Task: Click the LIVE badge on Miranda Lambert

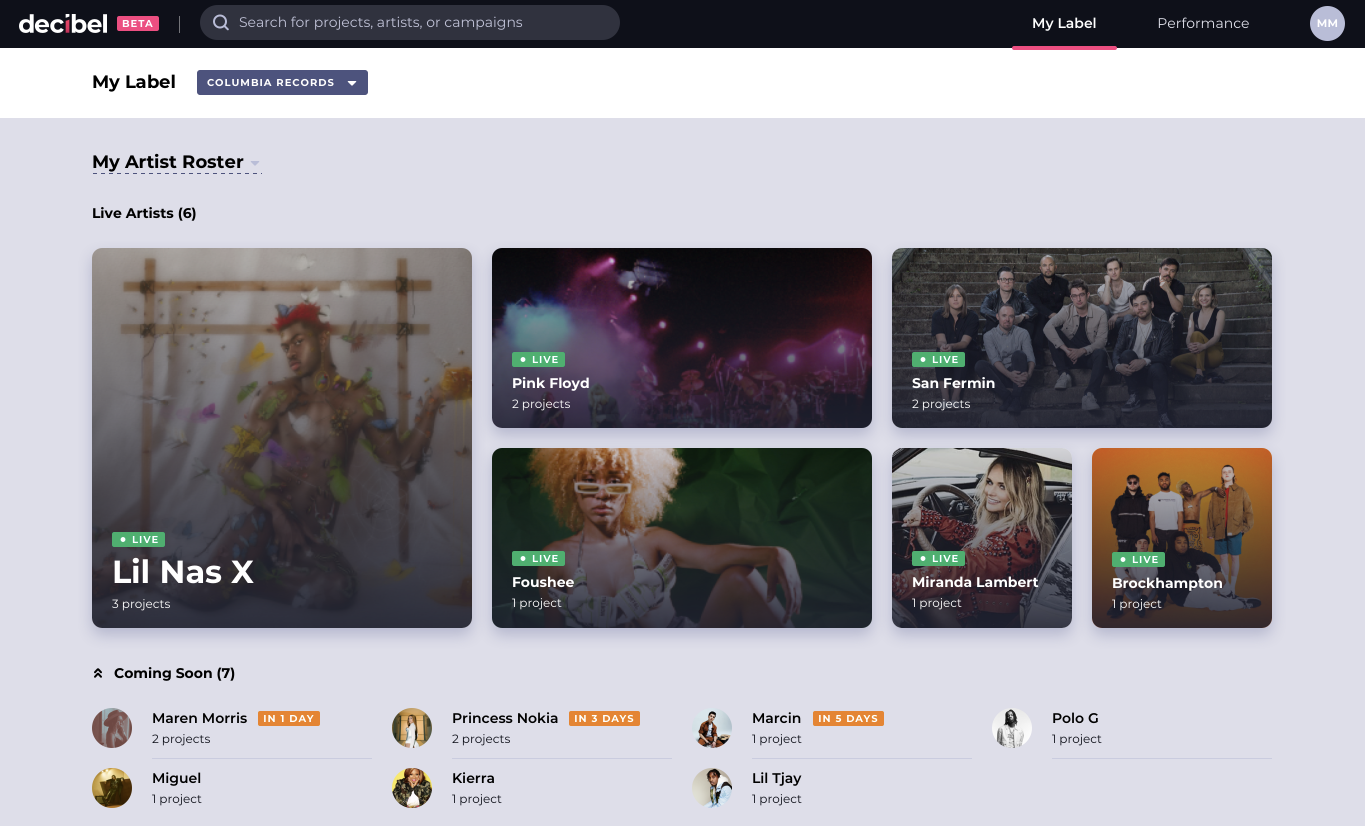Action: point(938,558)
